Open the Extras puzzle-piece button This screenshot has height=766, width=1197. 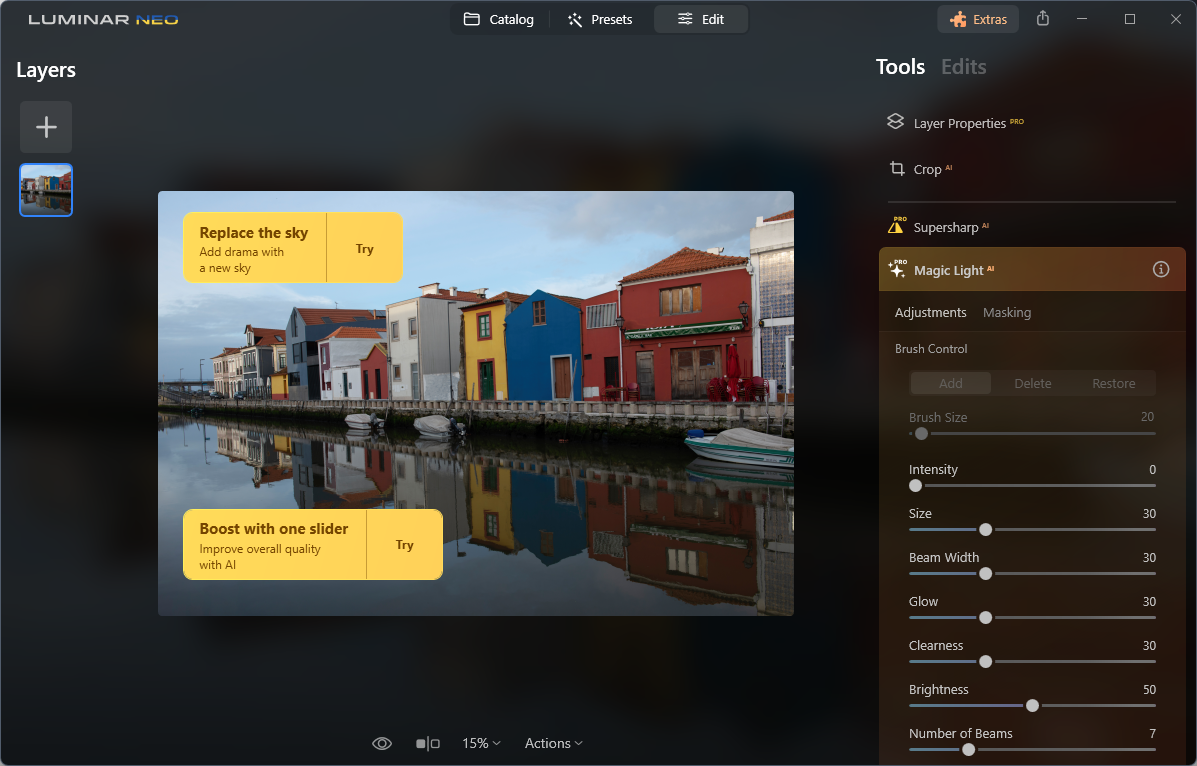click(978, 20)
